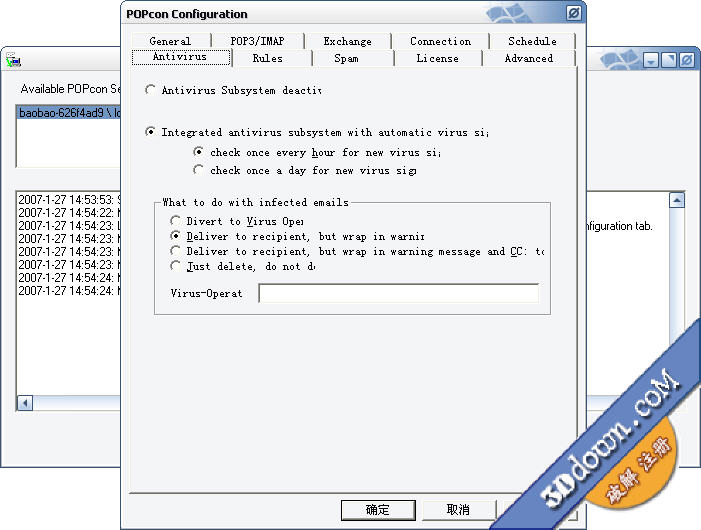Maximize the background POPcon window
701x530 pixels.
coord(669,60)
